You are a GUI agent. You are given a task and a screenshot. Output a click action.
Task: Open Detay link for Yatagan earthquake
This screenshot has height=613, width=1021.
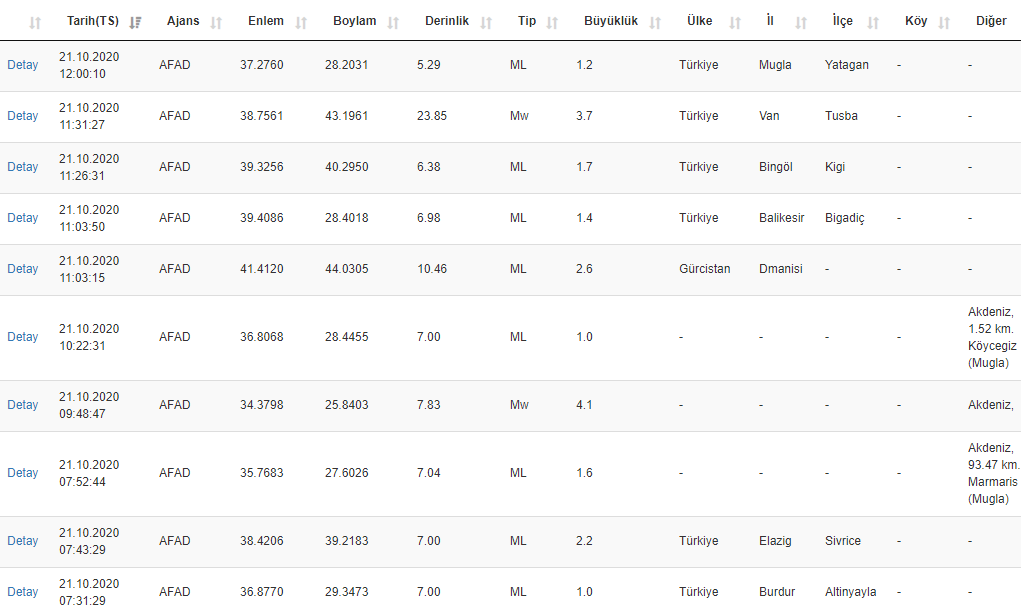pos(22,65)
